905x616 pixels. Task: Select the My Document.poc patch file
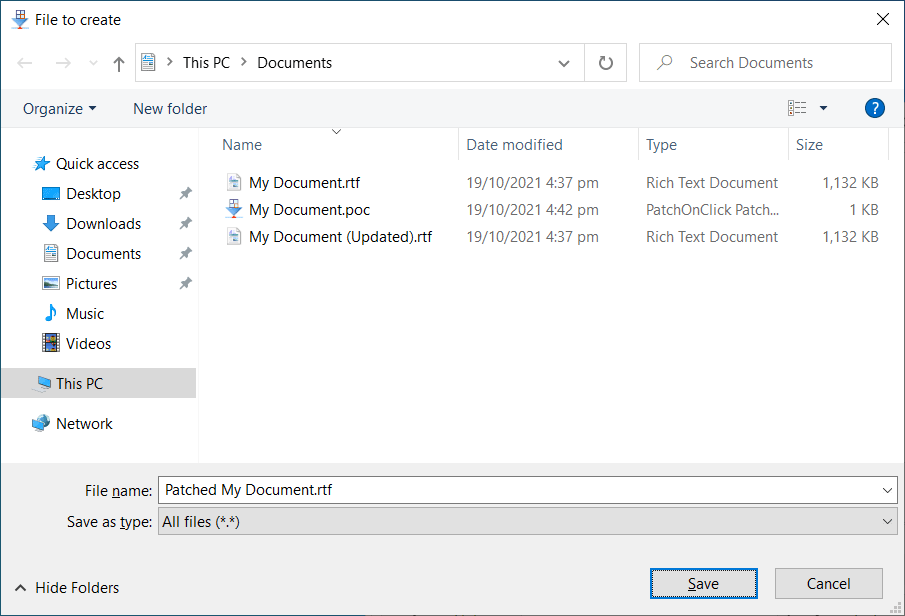[309, 210]
